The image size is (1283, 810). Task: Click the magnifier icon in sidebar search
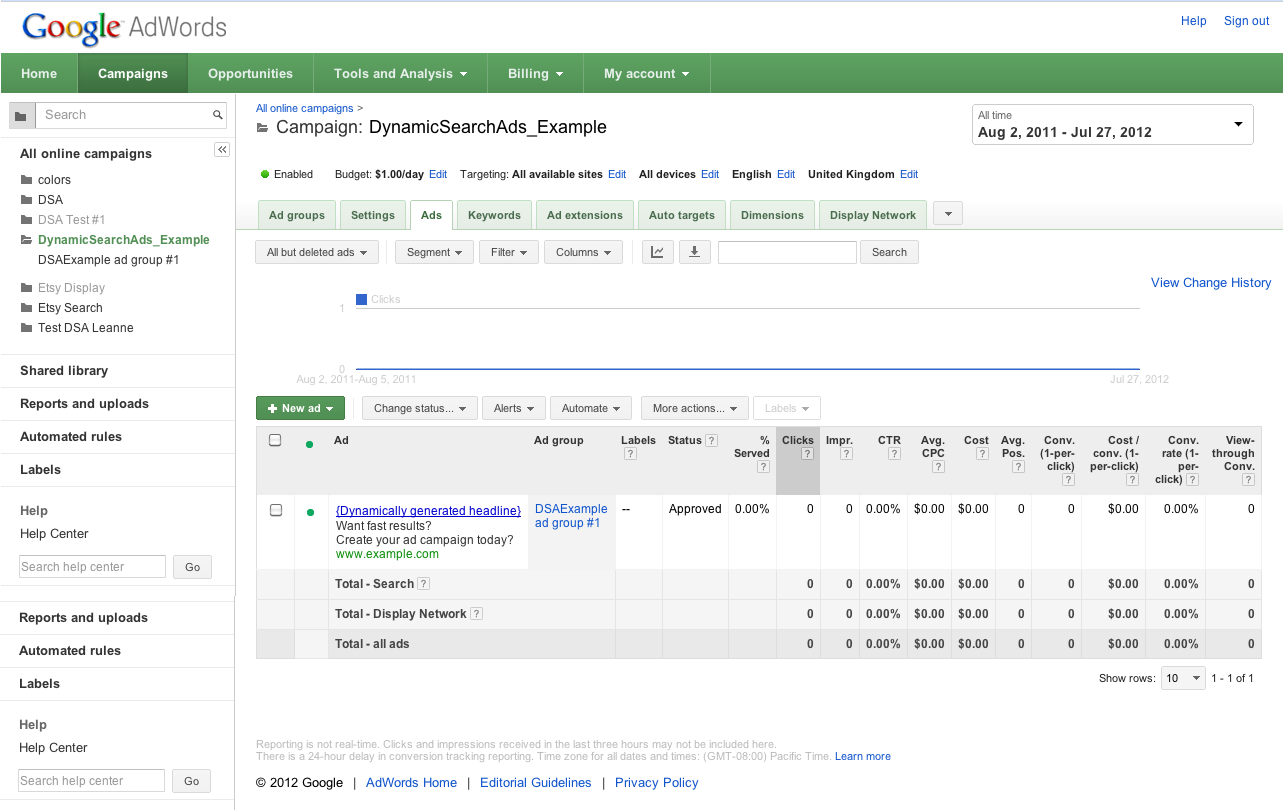point(218,116)
